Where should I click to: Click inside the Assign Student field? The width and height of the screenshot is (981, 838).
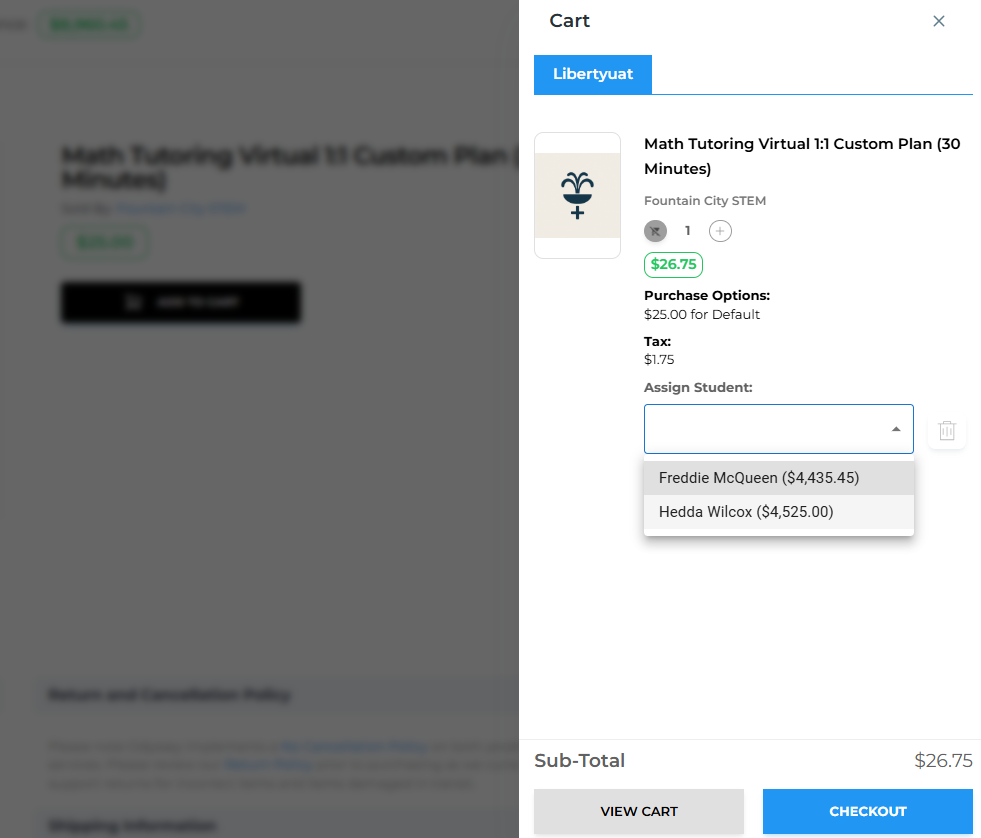[x=762, y=429]
